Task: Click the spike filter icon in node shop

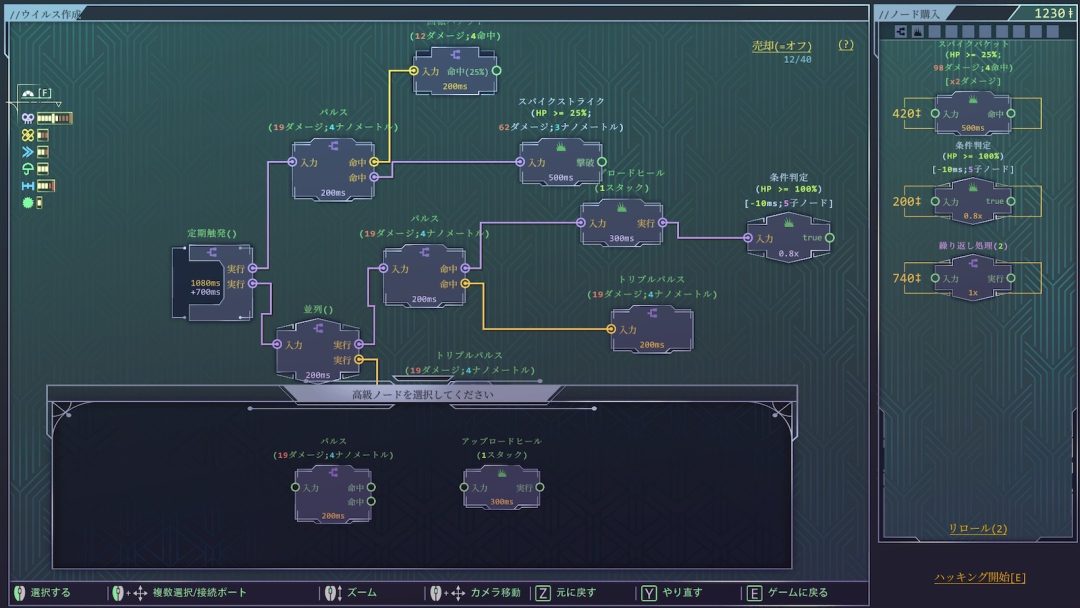Action: [918, 31]
